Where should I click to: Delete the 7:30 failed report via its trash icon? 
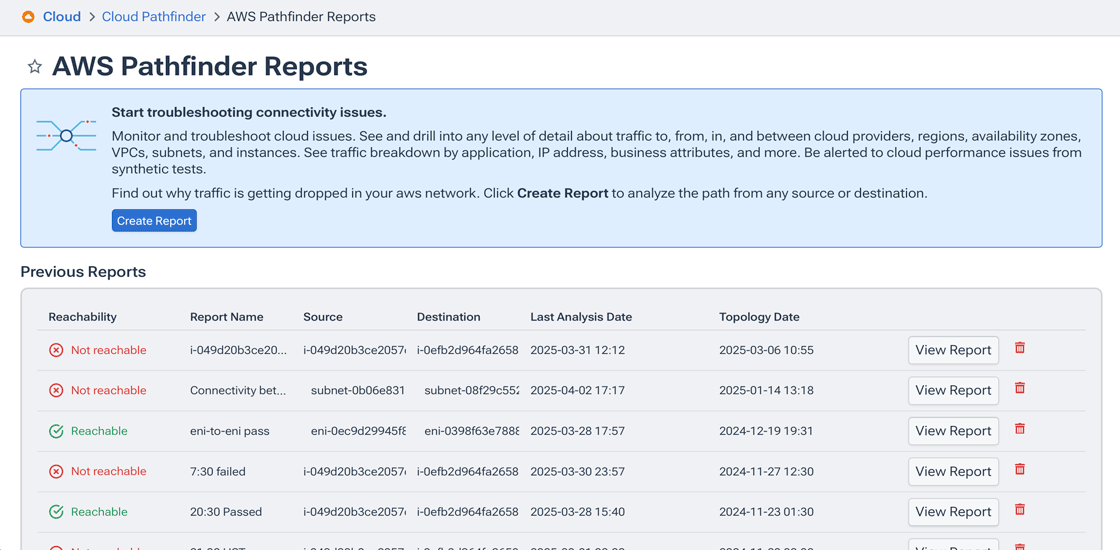[1020, 469]
